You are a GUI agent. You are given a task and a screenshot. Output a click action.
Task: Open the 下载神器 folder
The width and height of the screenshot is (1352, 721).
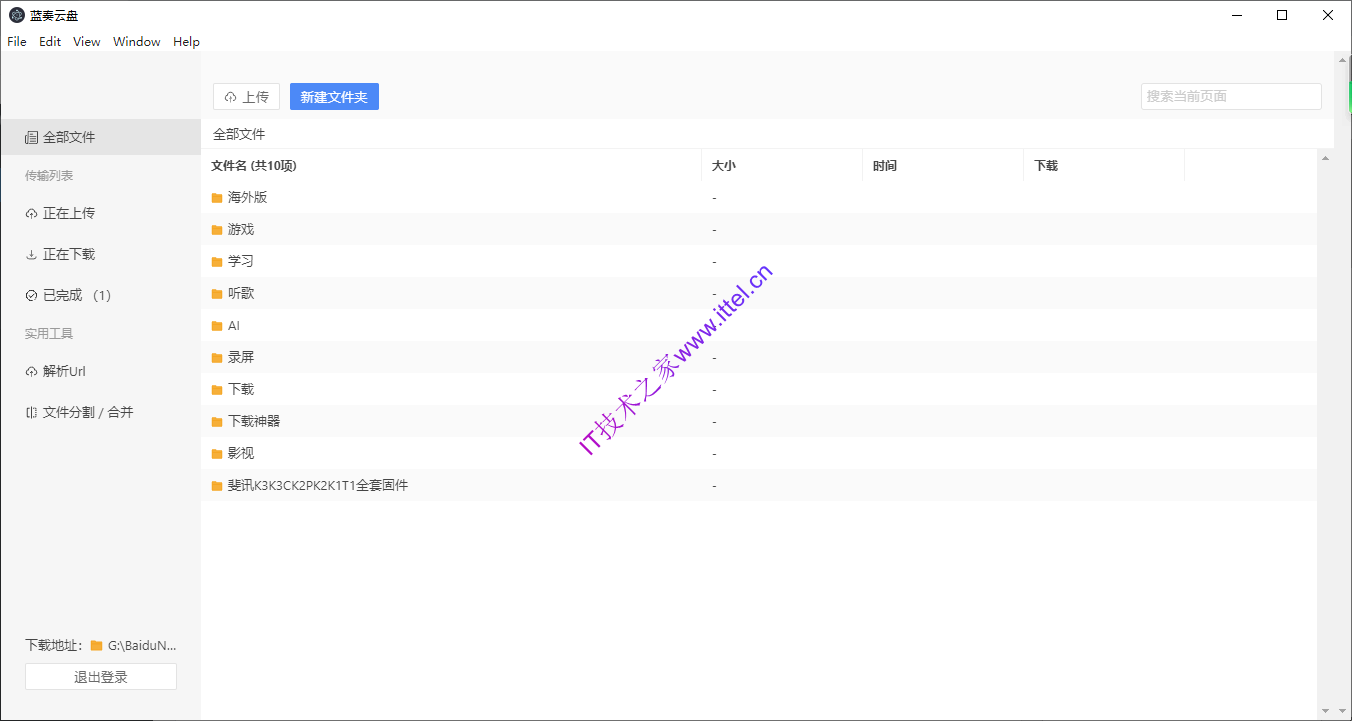254,421
